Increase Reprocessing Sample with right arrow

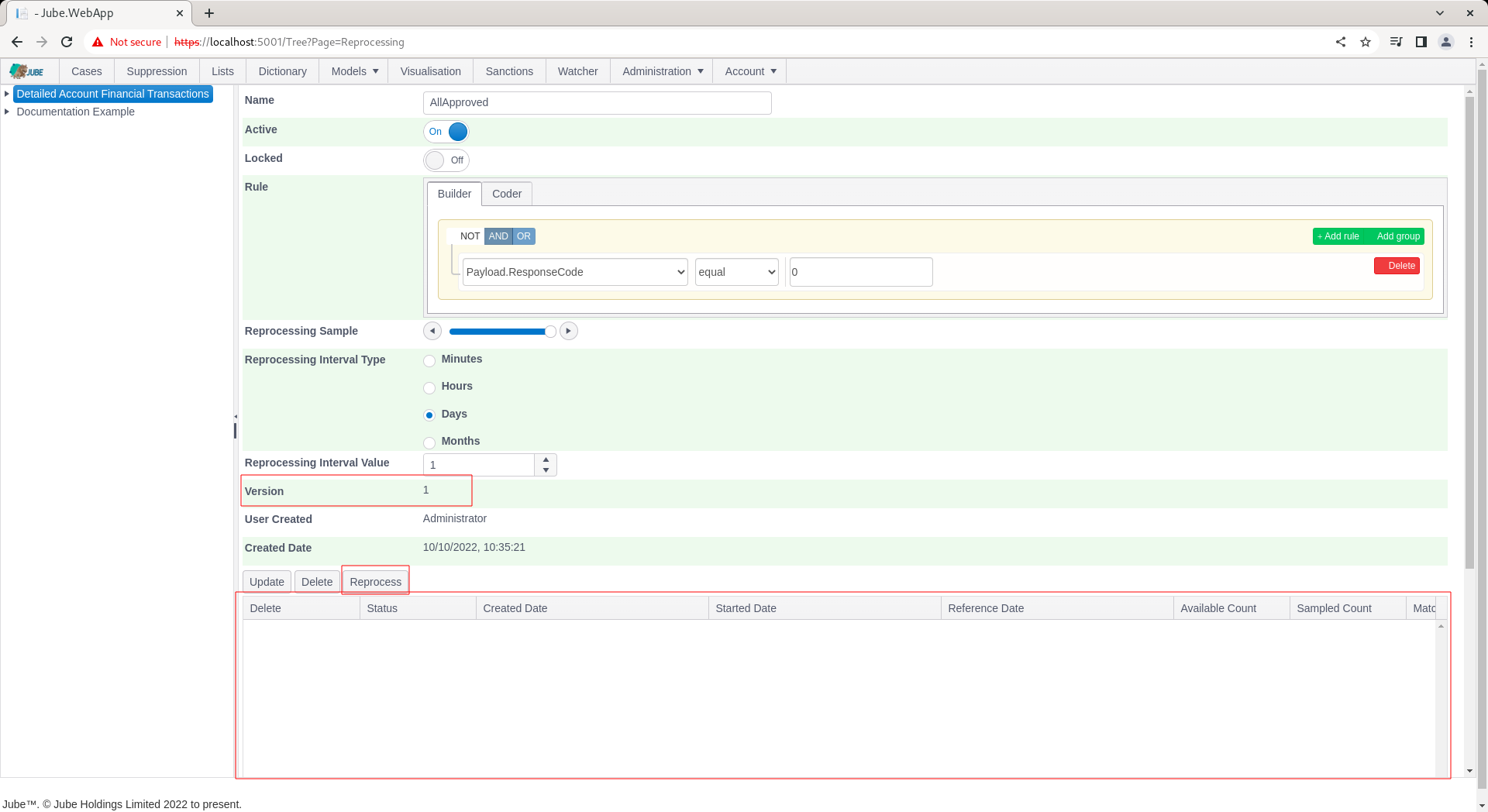coord(569,331)
